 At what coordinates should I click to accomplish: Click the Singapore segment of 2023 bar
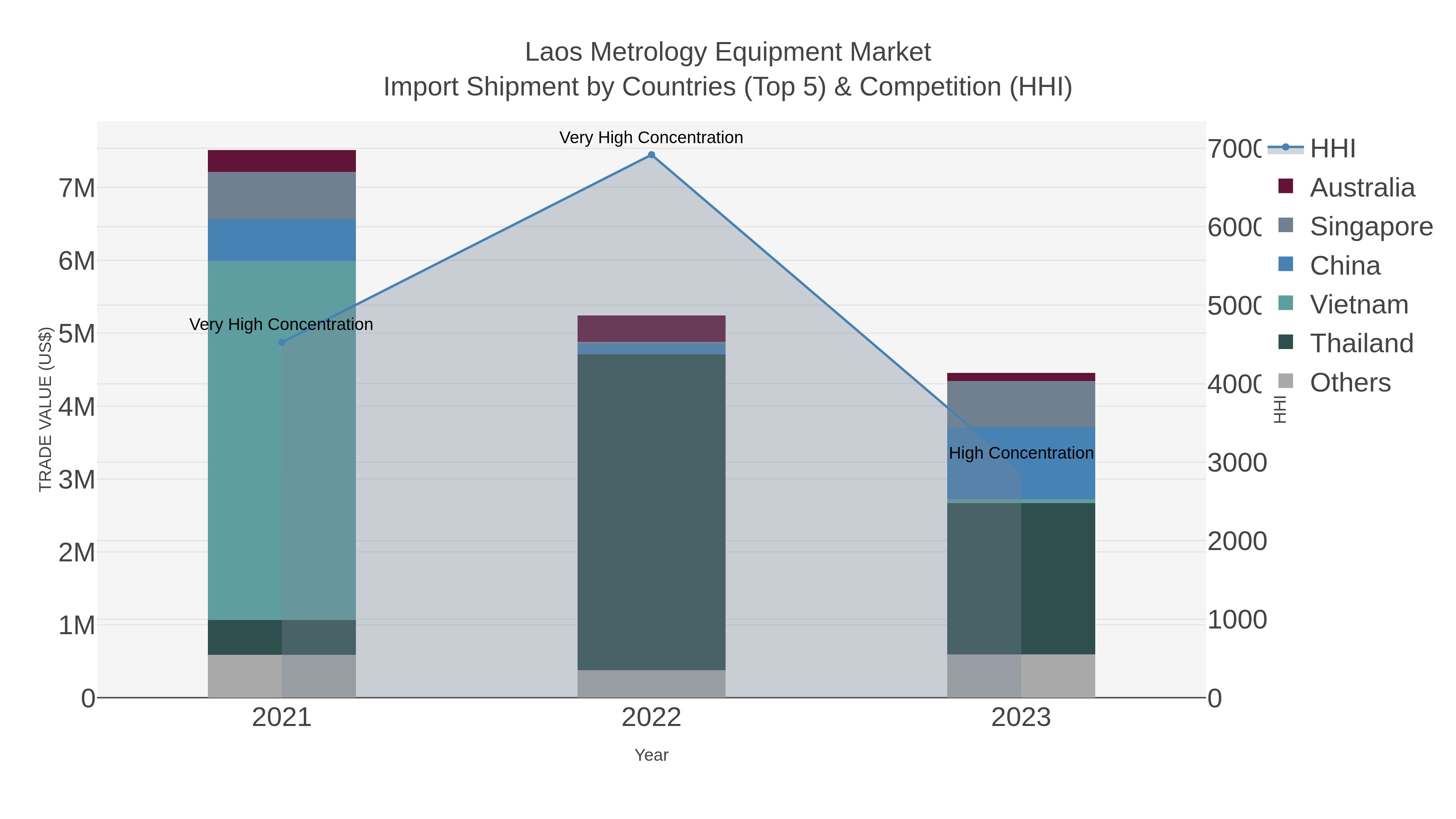[x=1021, y=404]
